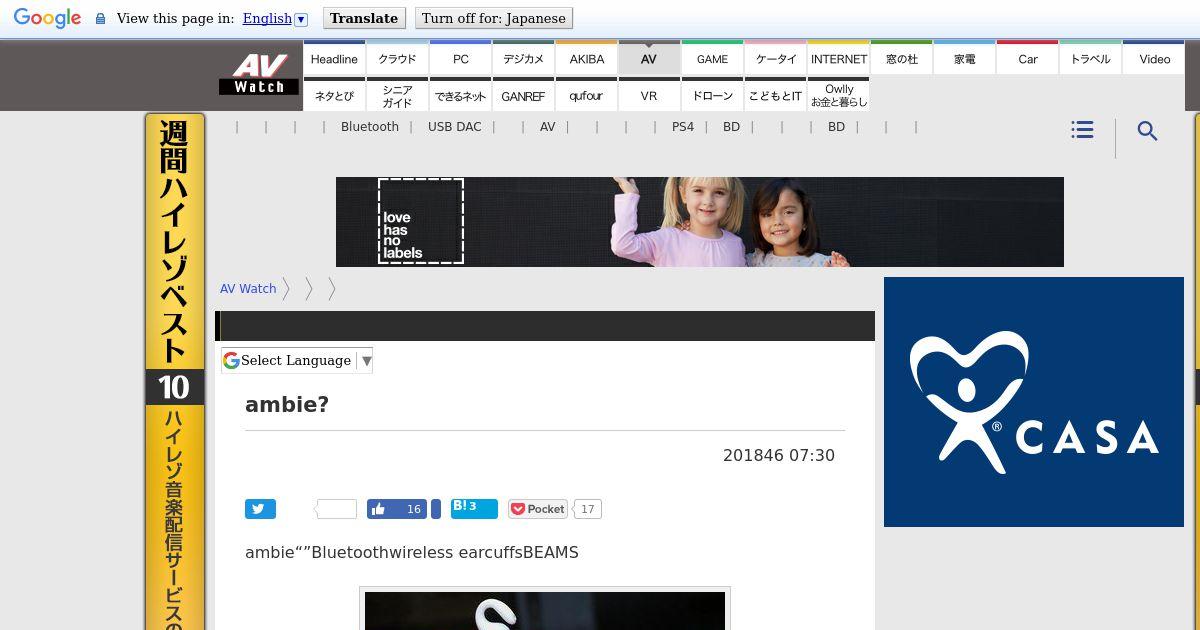This screenshot has width=1200, height=630.
Task: Click the article title ambie?
Action: [x=287, y=405]
